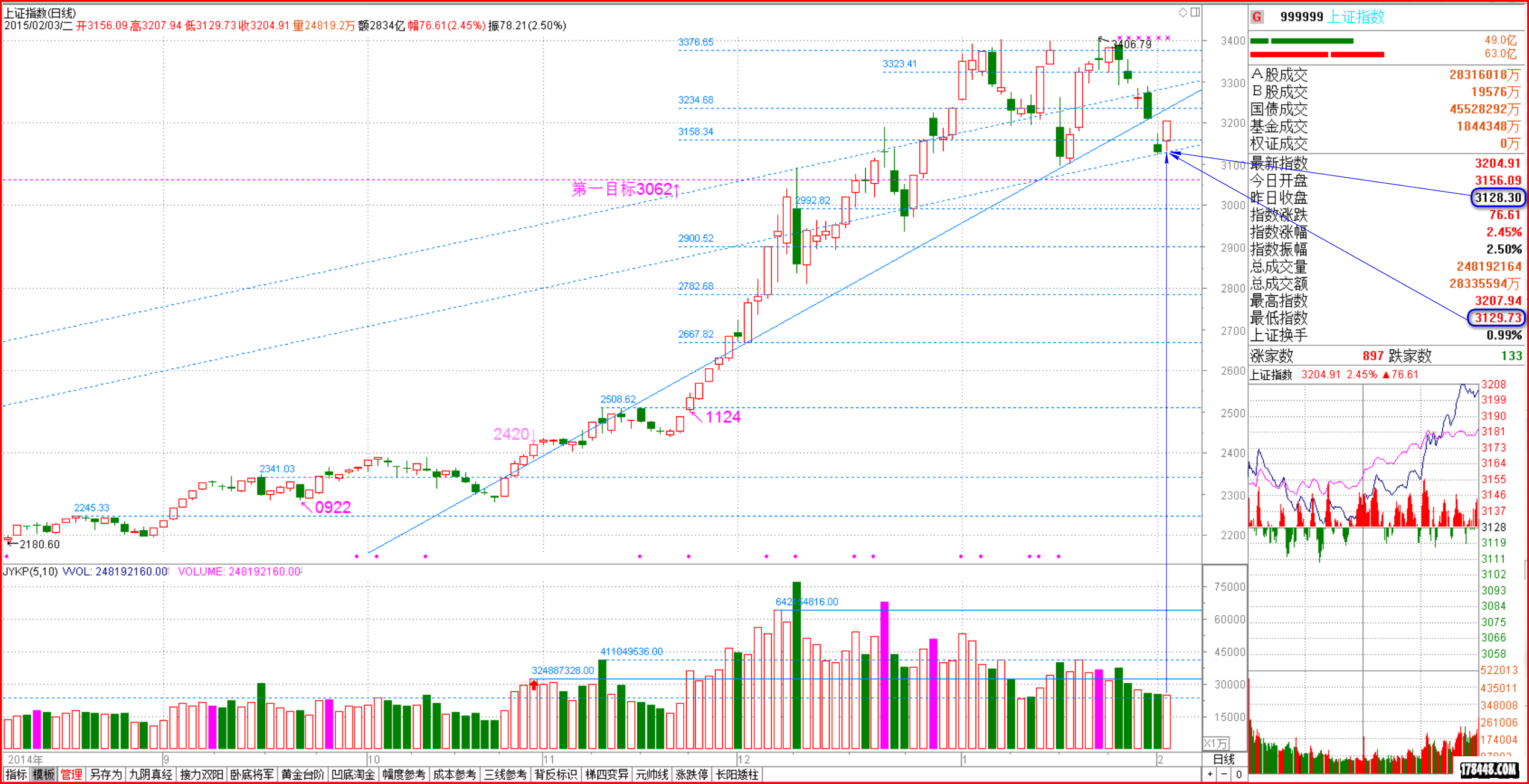Image resolution: width=1529 pixels, height=784 pixels.
Task: Click the green 49.0亿 sell volume bar
Action: point(1302,41)
